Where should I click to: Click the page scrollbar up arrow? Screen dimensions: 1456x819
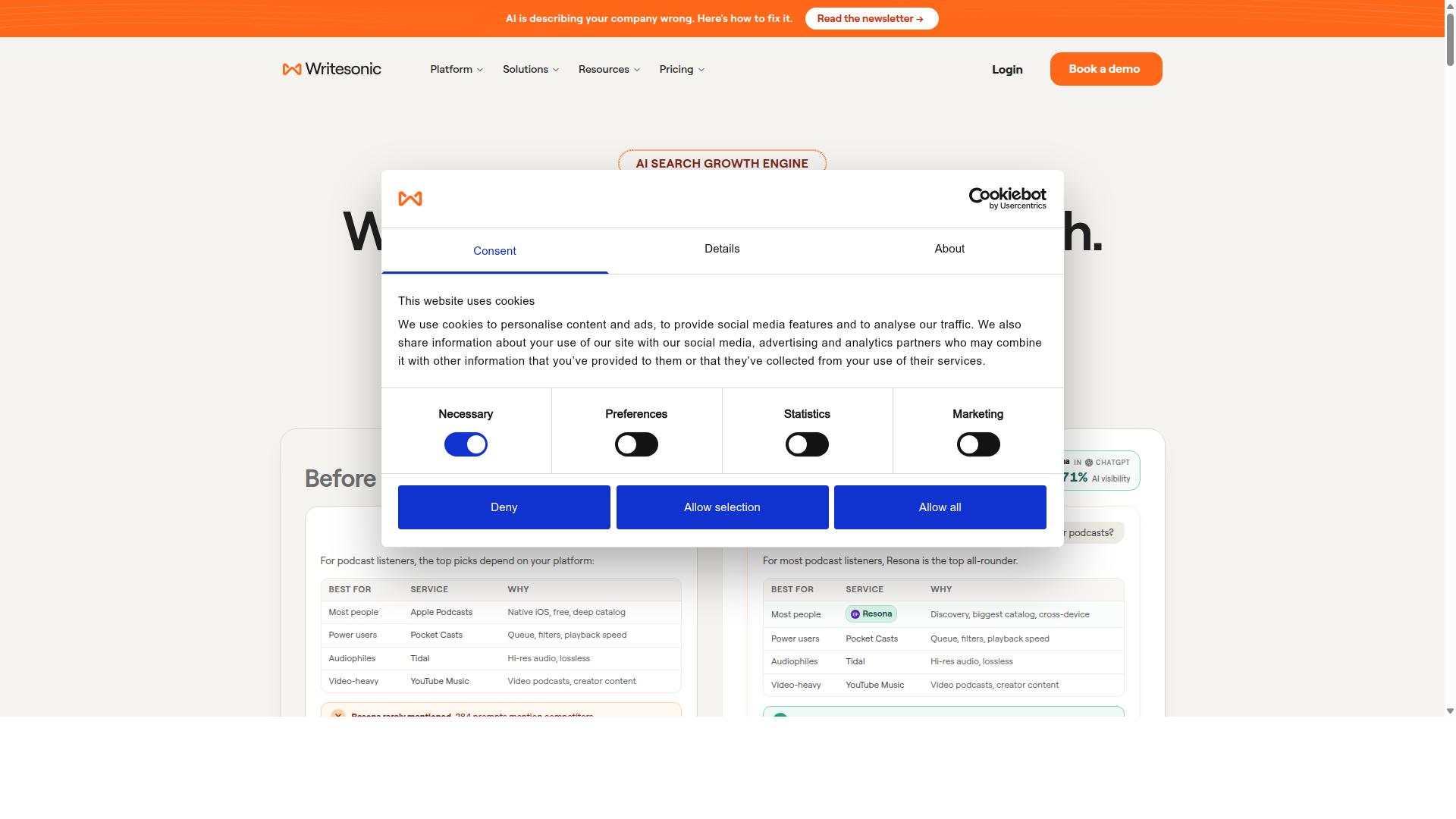coord(1450,5)
